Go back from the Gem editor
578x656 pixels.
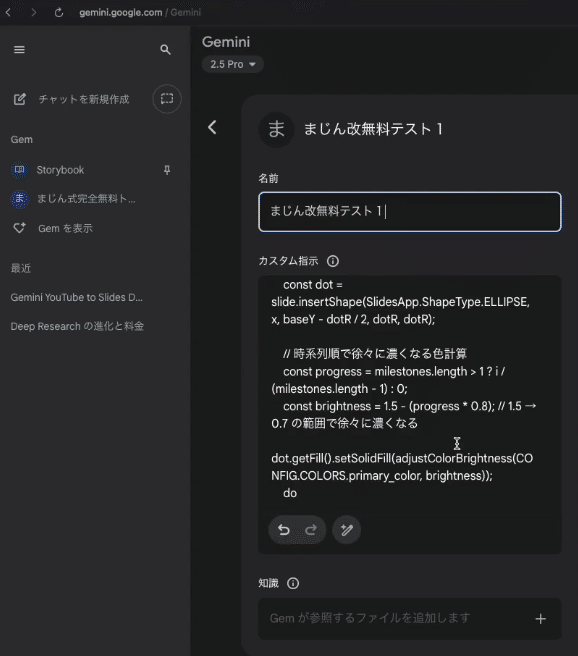(212, 127)
